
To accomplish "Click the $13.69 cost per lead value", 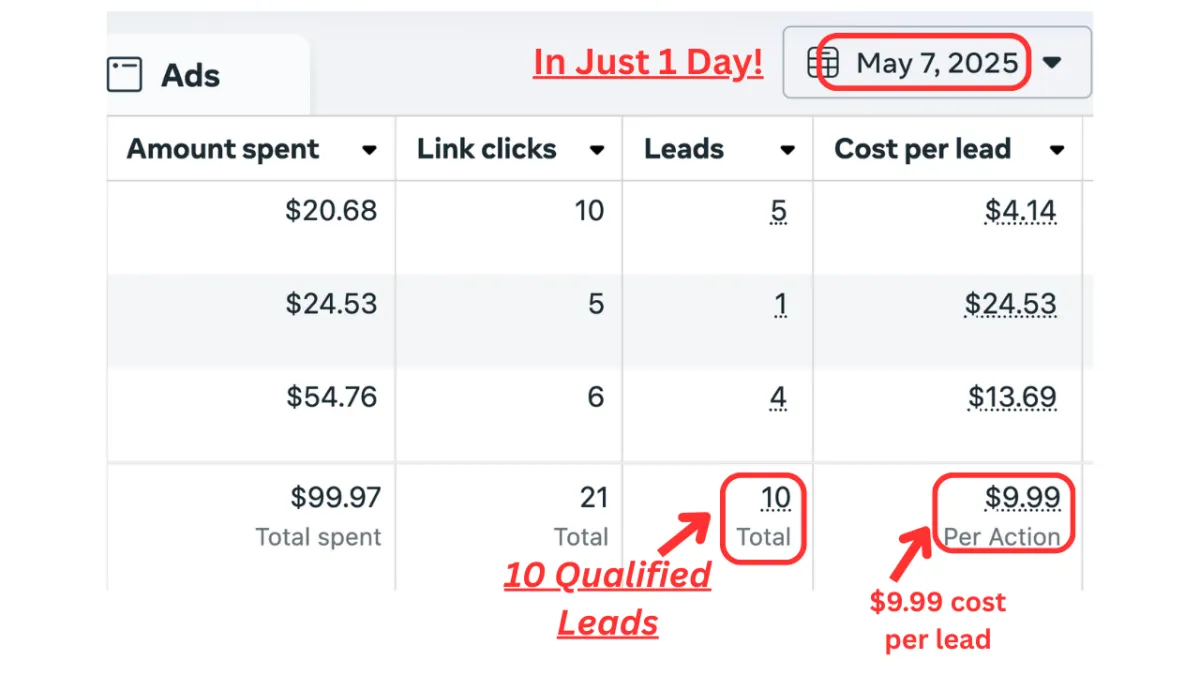I will coord(1012,398).
